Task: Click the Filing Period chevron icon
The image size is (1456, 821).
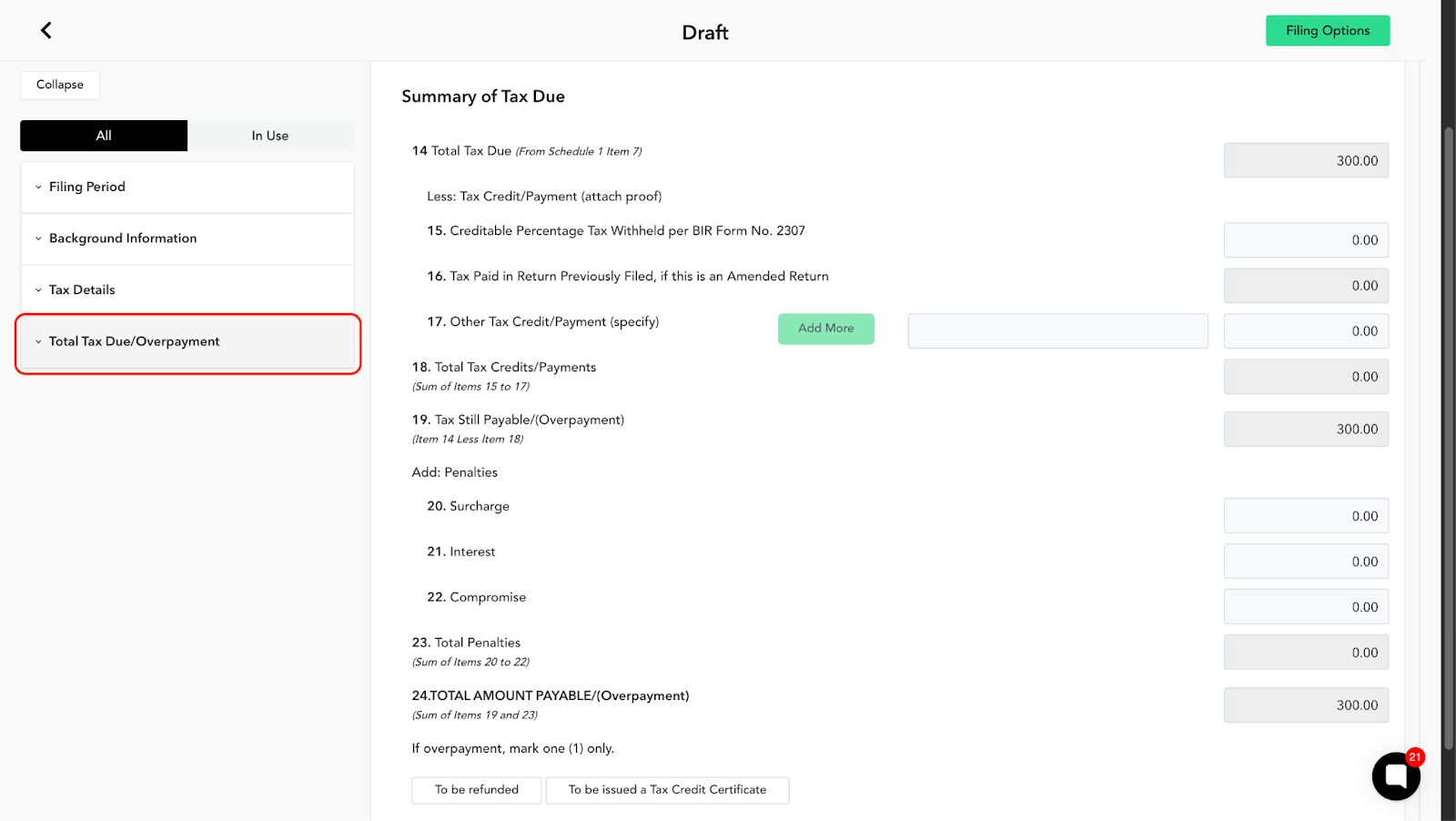Action: [x=38, y=187]
